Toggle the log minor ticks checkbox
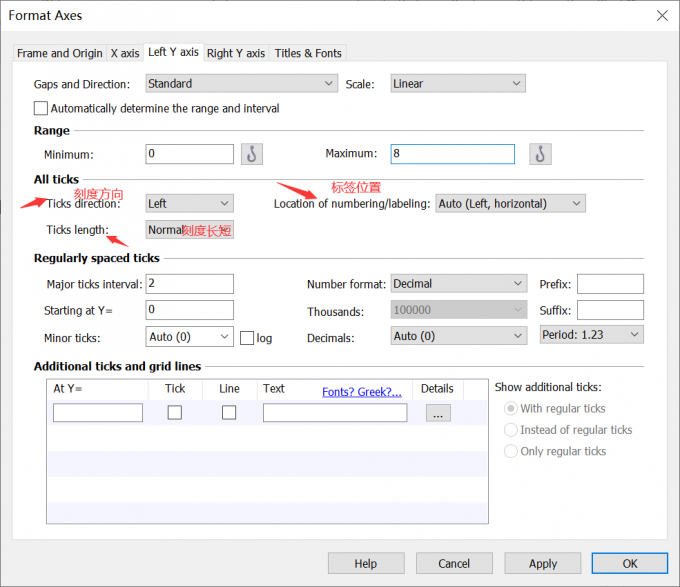 pos(247,338)
